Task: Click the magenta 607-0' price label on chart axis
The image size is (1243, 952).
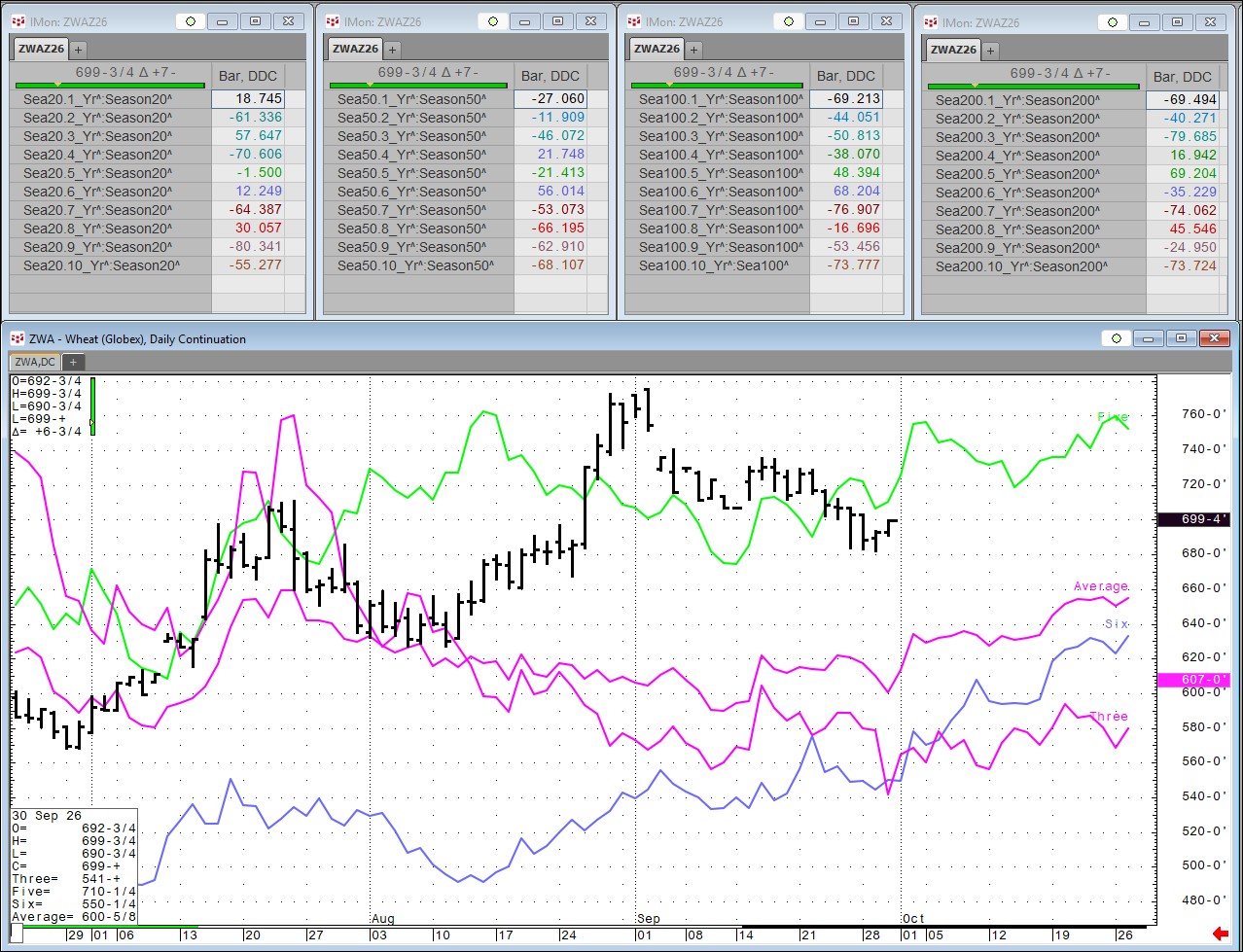Action: 1193,679
